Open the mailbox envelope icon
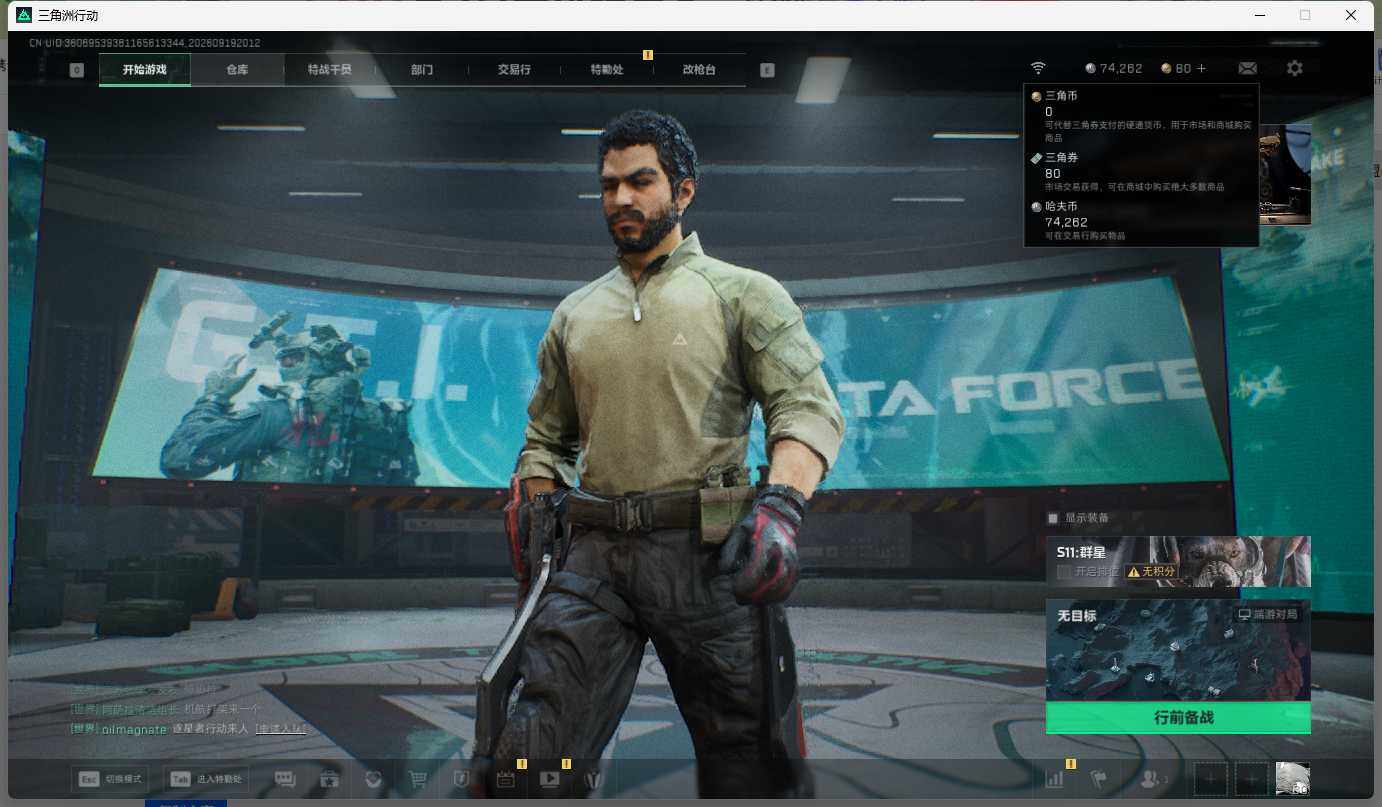This screenshot has height=807, width=1382. pos(1247,68)
